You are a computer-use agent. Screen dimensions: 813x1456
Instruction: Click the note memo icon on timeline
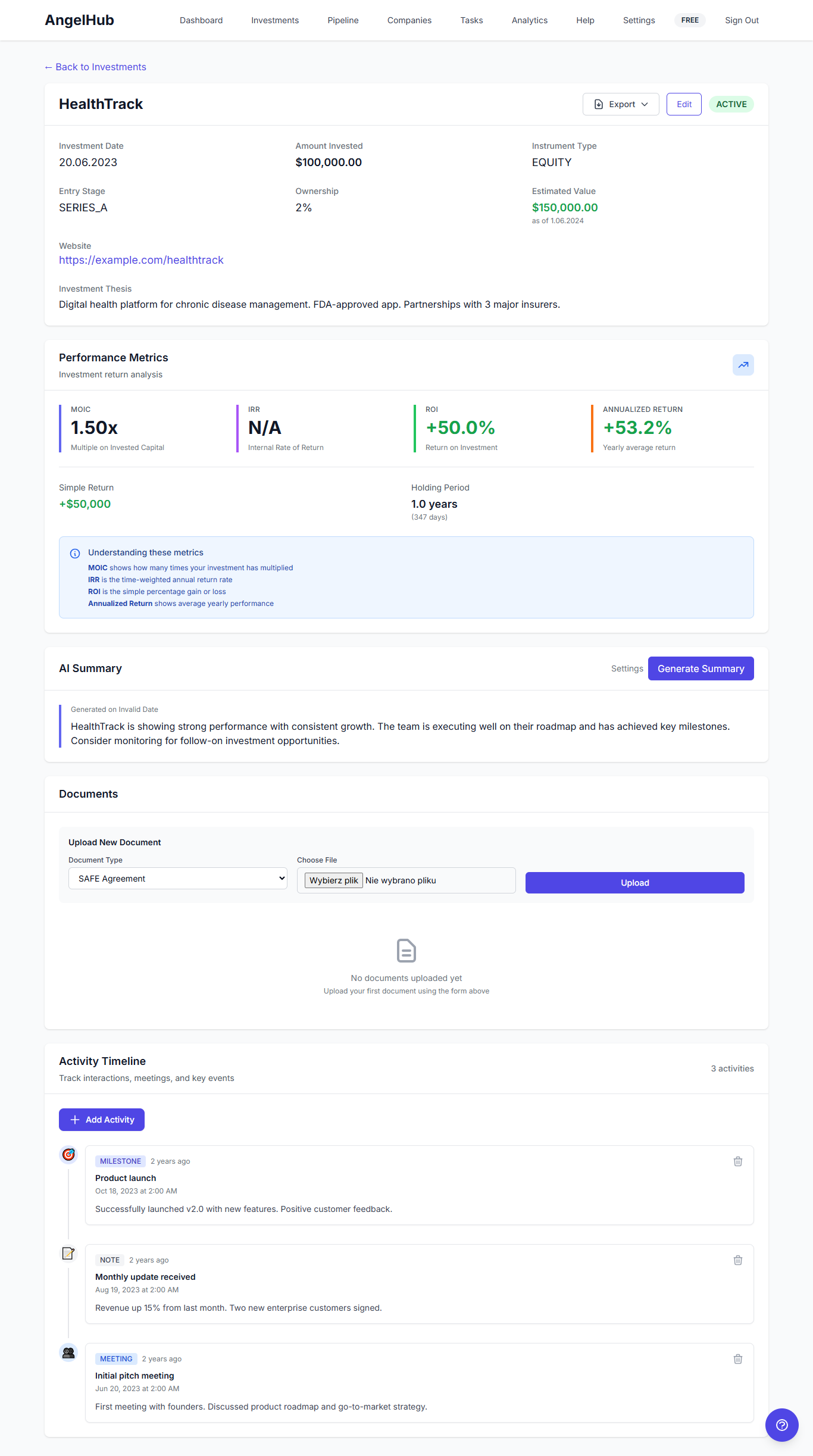pos(68,1254)
